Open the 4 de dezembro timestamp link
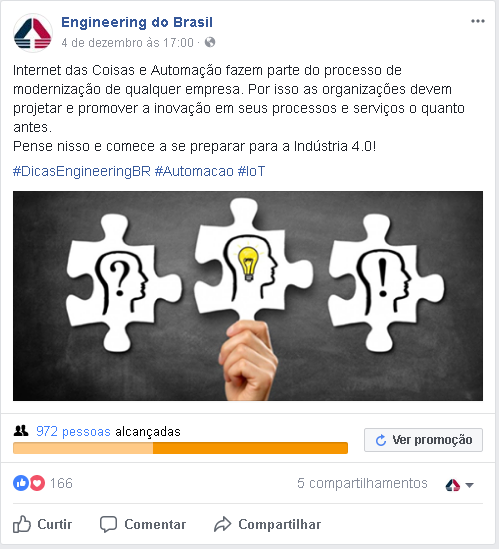Screen dimensions: 499x549 tap(127, 43)
